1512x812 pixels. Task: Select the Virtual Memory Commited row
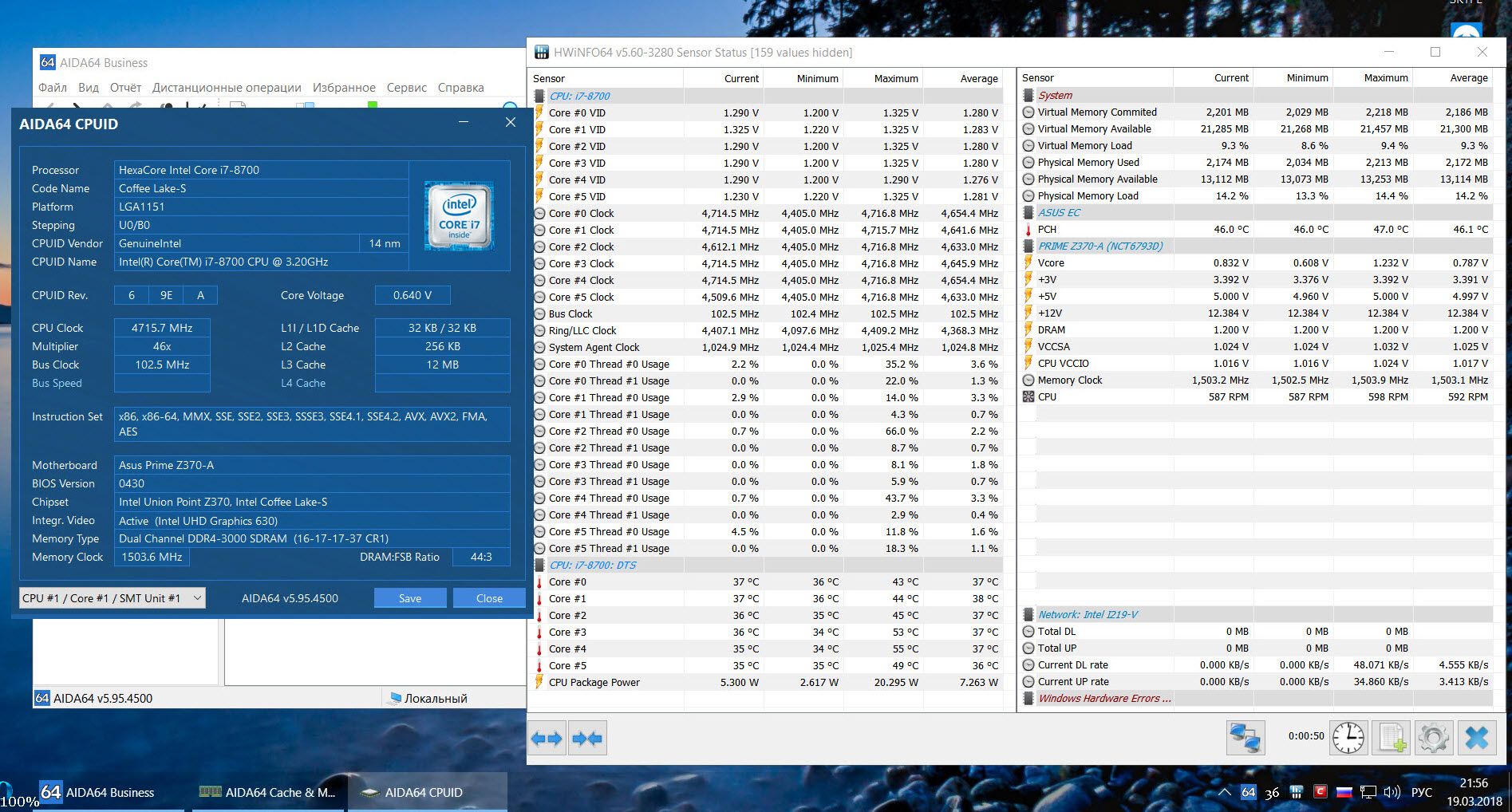tap(1257, 112)
